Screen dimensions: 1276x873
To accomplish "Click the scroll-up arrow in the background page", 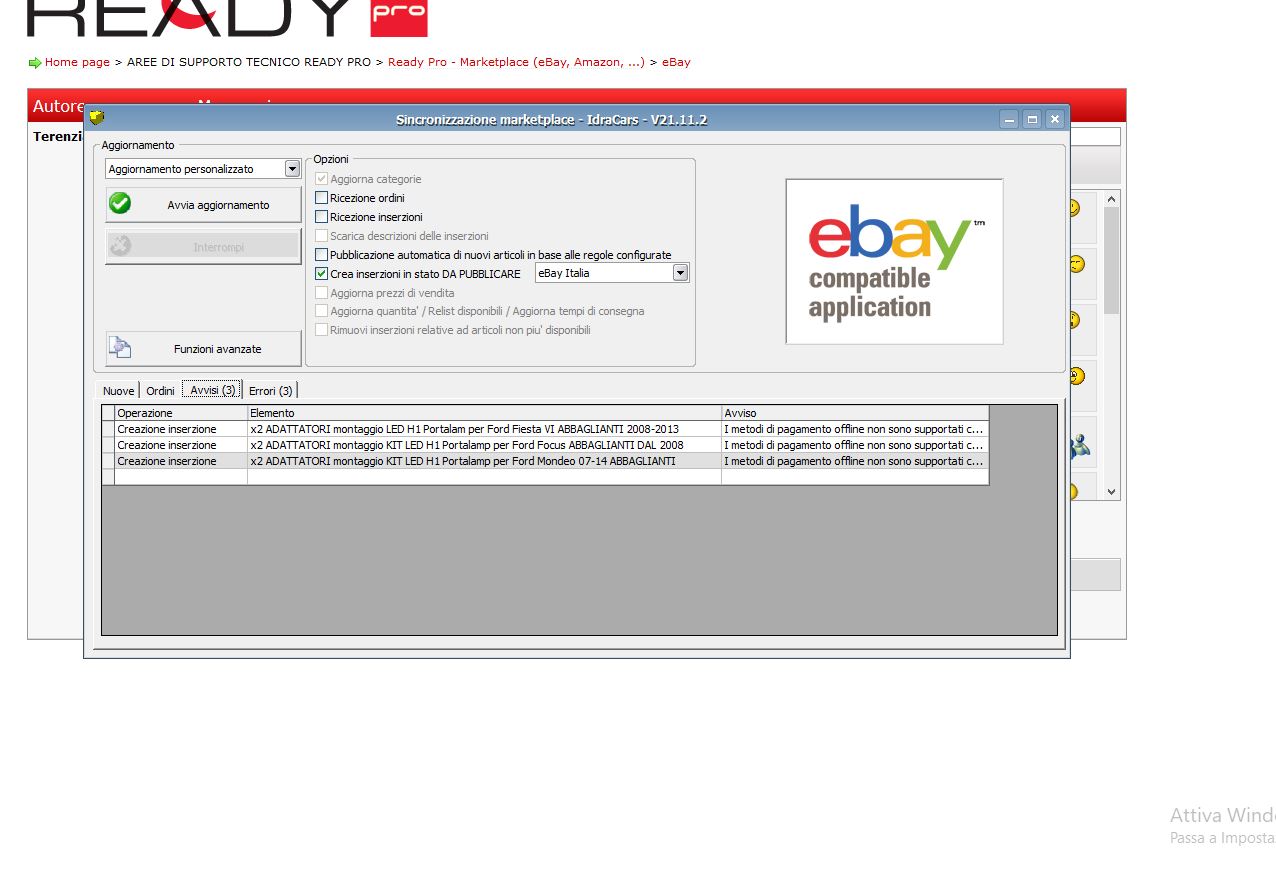I will click(x=1111, y=200).
